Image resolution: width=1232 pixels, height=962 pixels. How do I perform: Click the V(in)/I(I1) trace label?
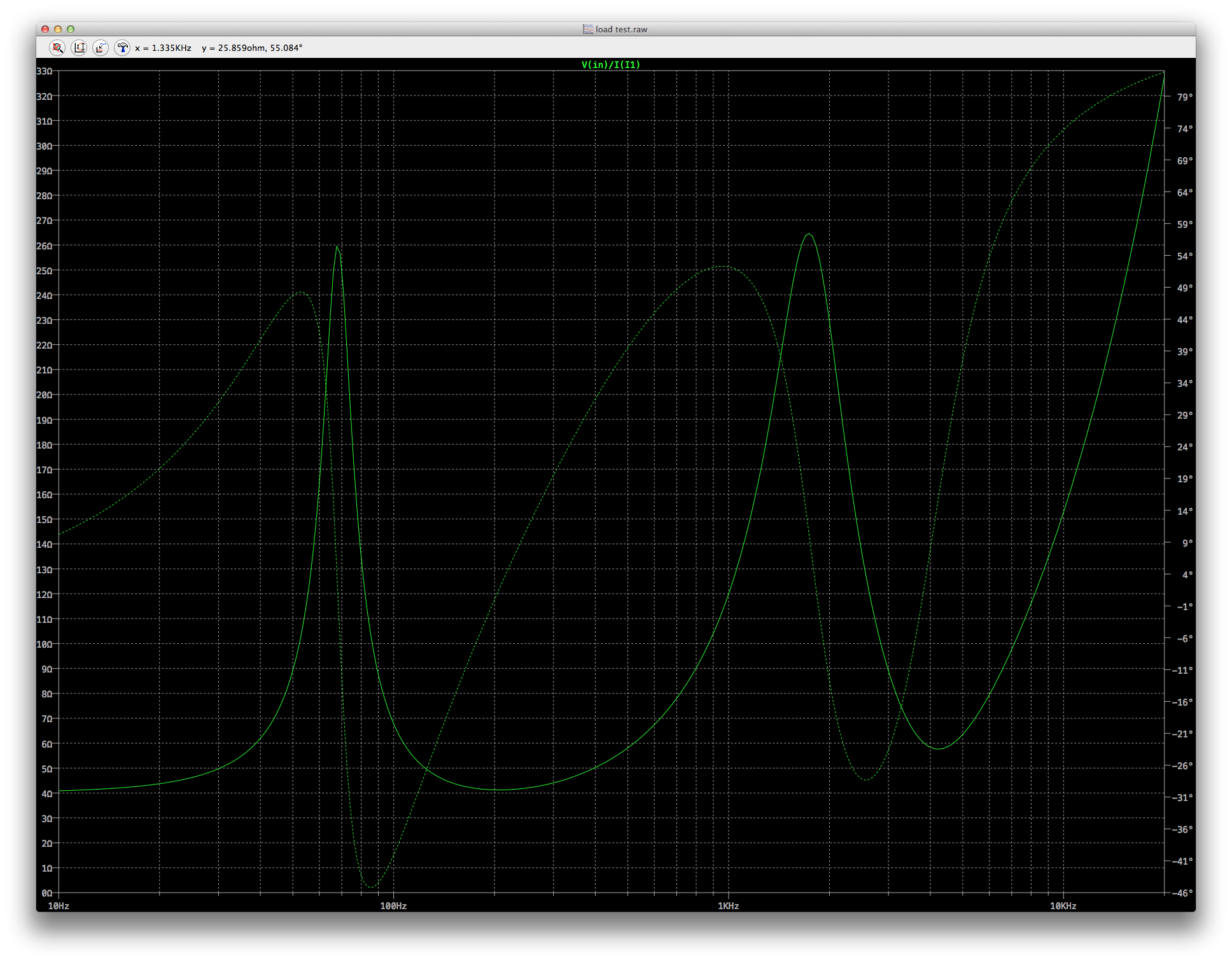[611, 65]
